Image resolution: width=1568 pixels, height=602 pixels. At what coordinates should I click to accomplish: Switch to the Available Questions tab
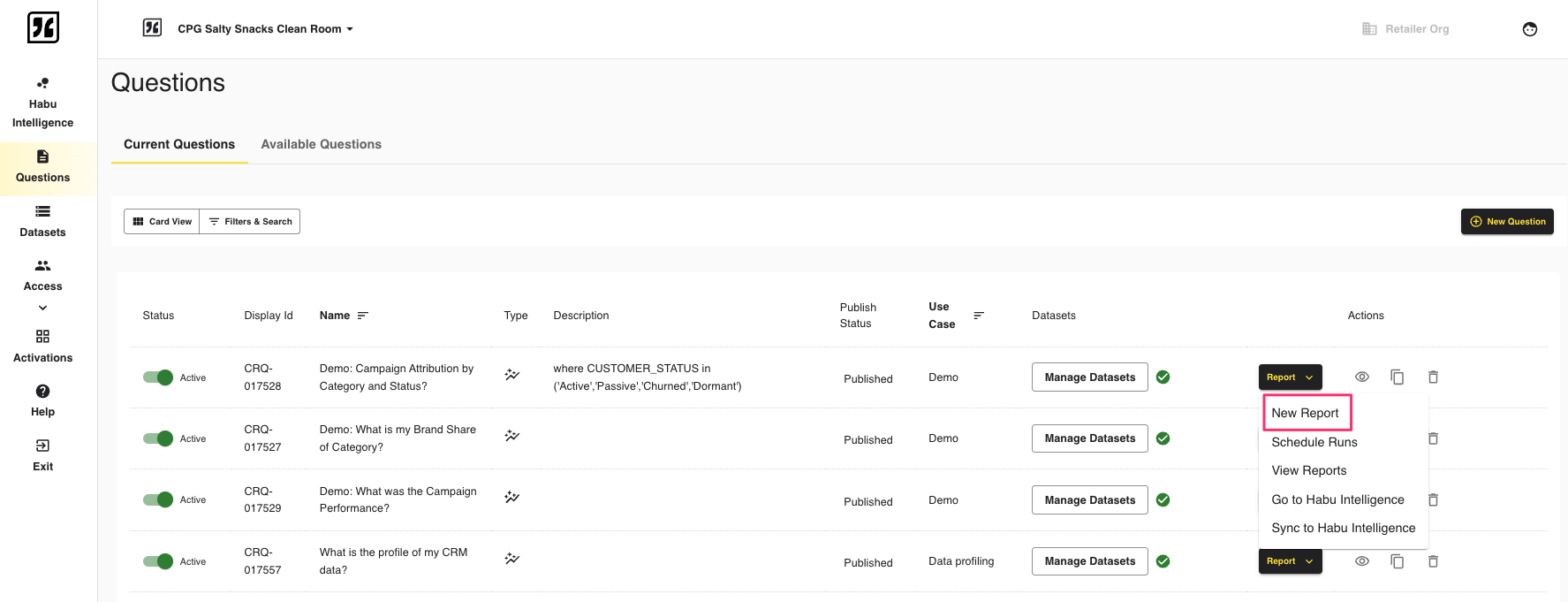321,144
